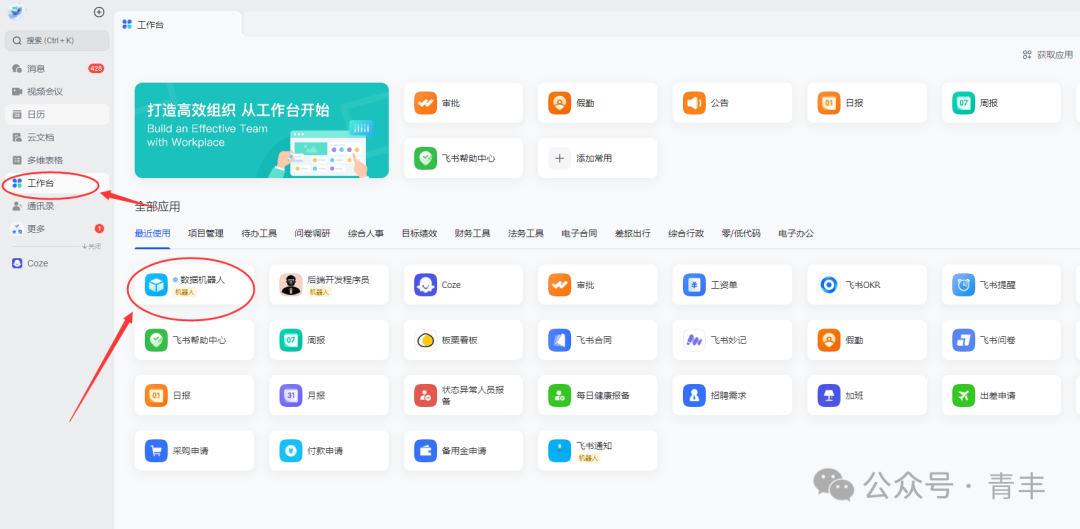Click the 工作台 tab at the top
This screenshot has height=529, width=1080.
(178, 24)
